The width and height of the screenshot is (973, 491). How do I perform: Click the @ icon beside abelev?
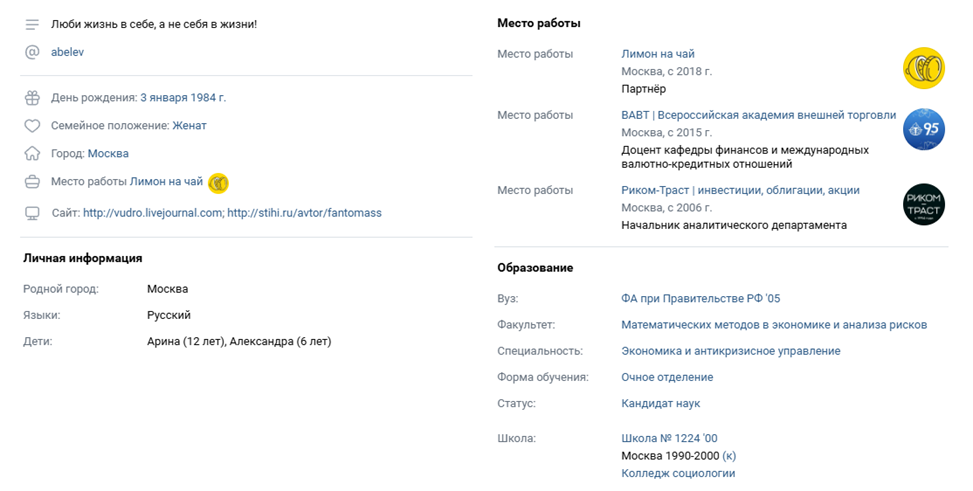pyautogui.click(x=32, y=52)
